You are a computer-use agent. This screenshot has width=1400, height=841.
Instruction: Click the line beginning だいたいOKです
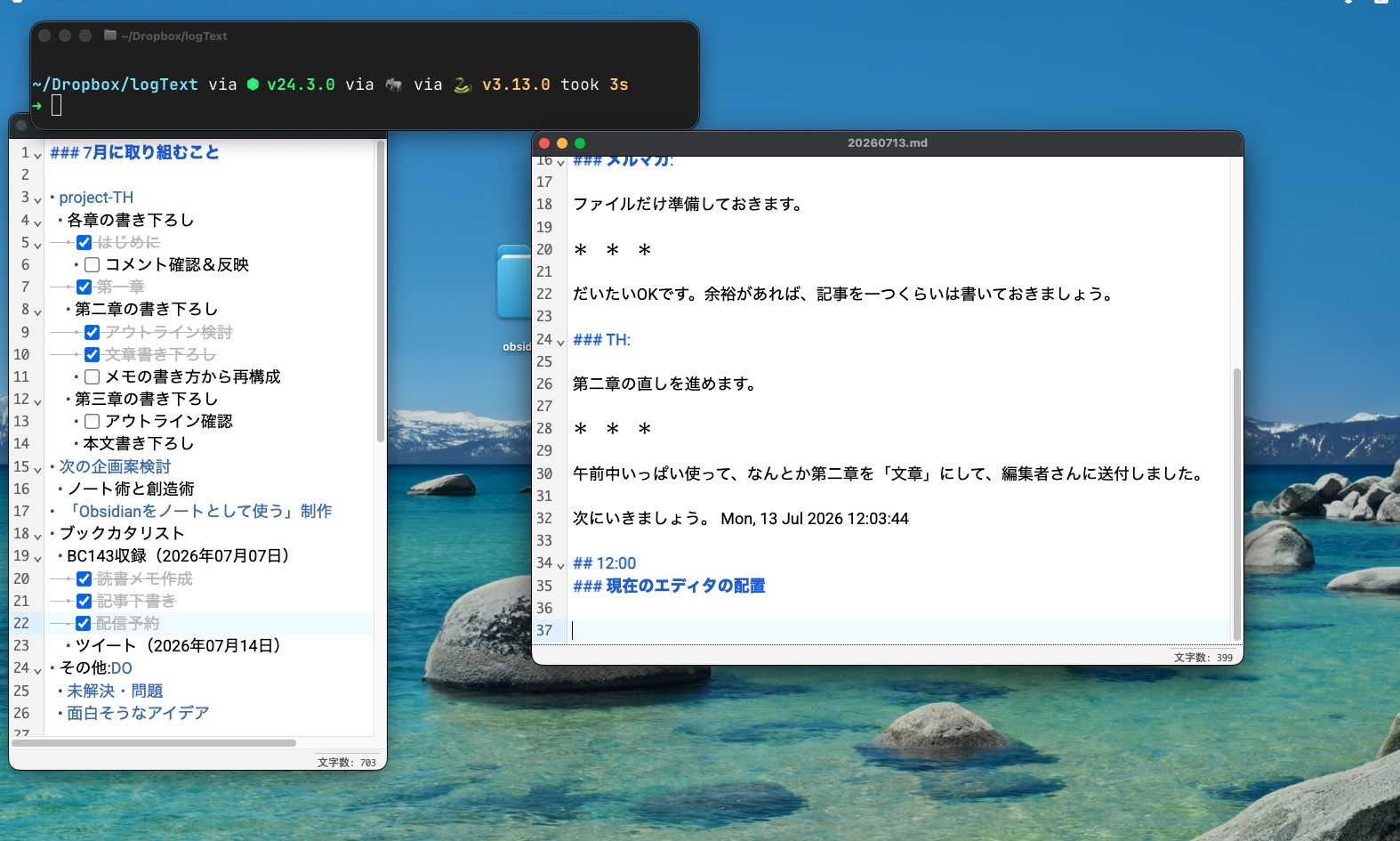(844, 294)
